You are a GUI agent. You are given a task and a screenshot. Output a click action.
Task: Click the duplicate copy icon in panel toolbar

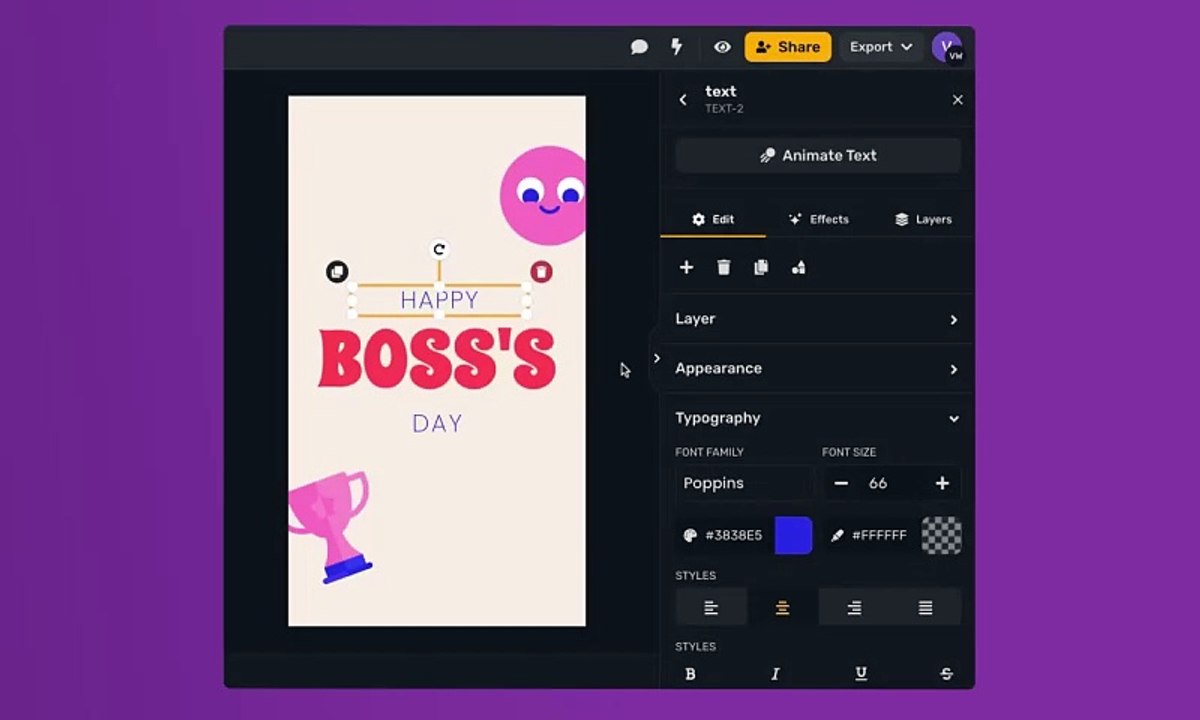click(x=761, y=267)
